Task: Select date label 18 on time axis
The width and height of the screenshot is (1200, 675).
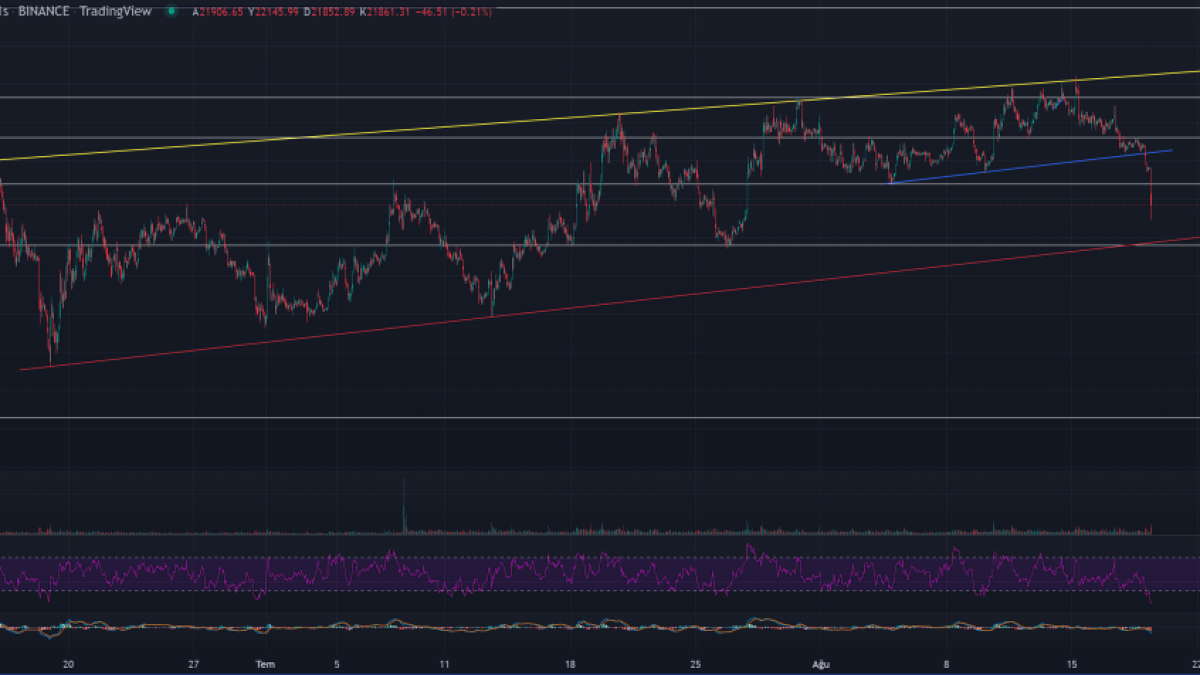Action: tap(570, 663)
